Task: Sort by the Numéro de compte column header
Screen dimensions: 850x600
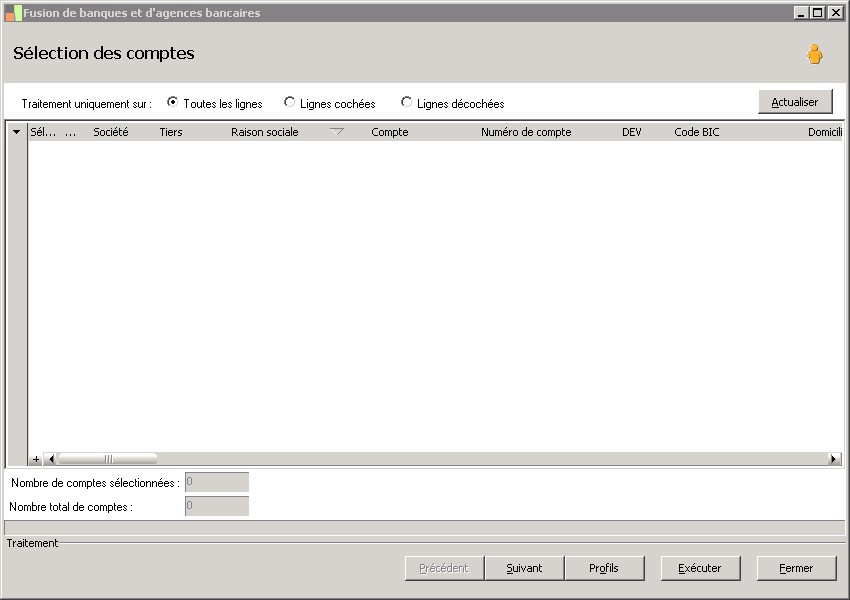Action: (x=526, y=132)
